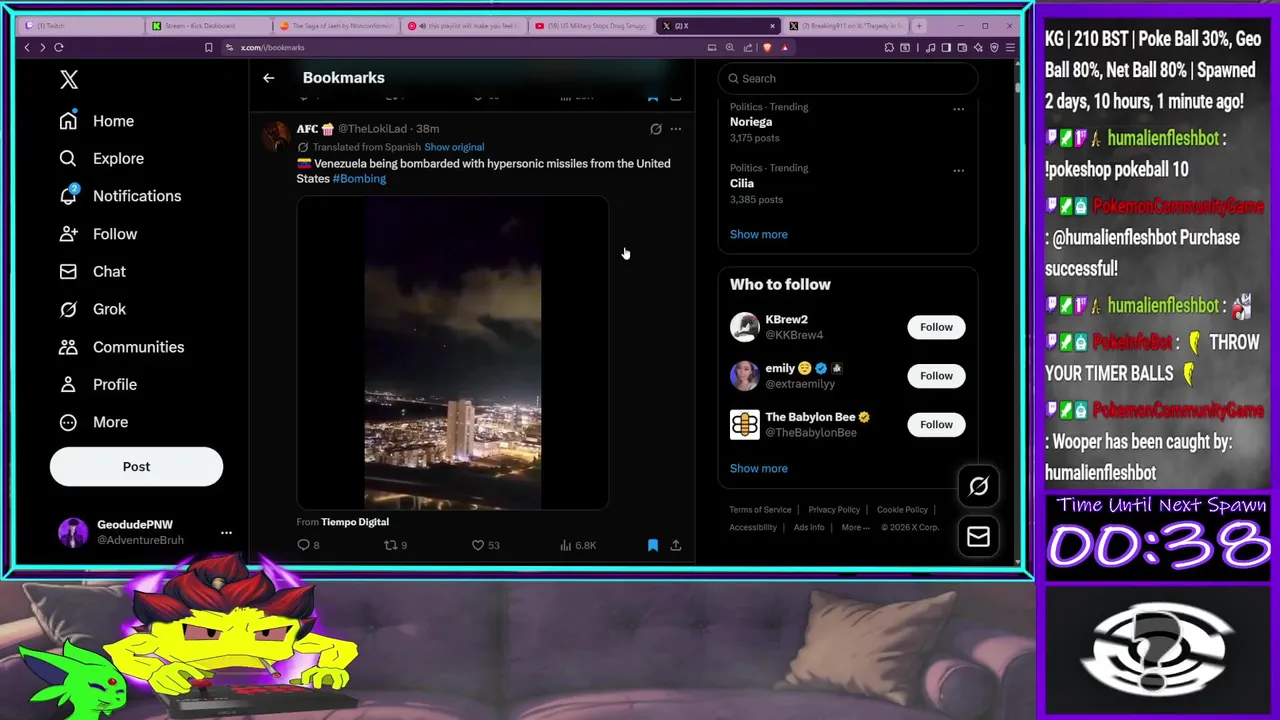
Task: Reply to AFC post
Action: [308, 545]
